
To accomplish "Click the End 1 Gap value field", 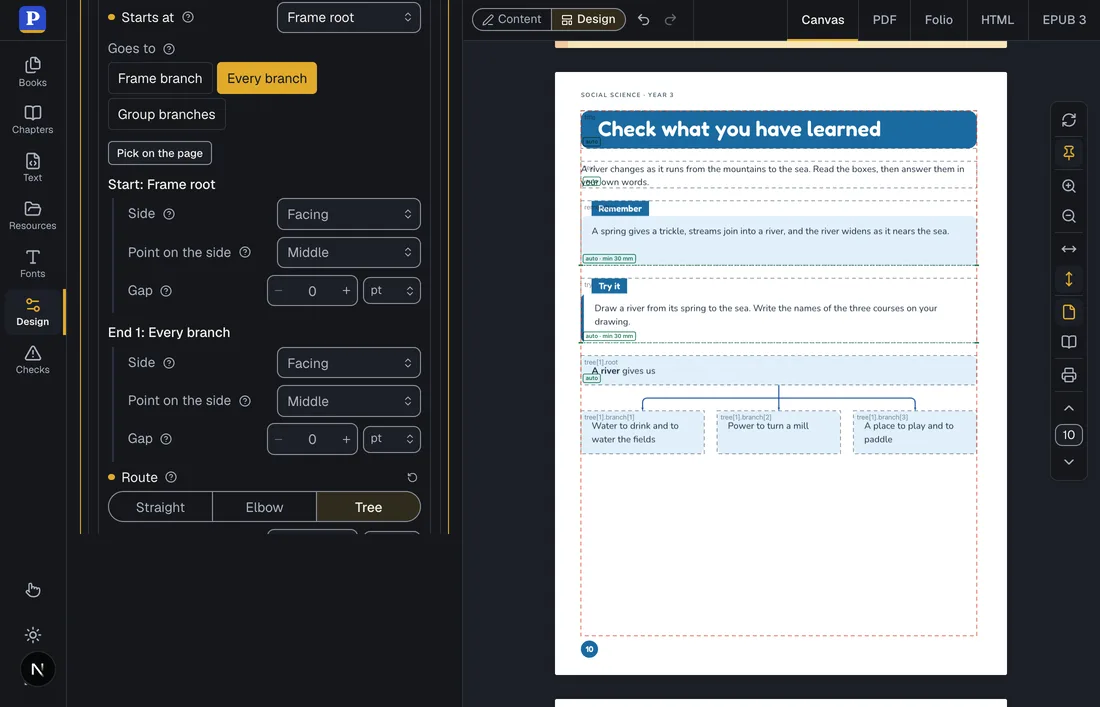I will point(312,439).
